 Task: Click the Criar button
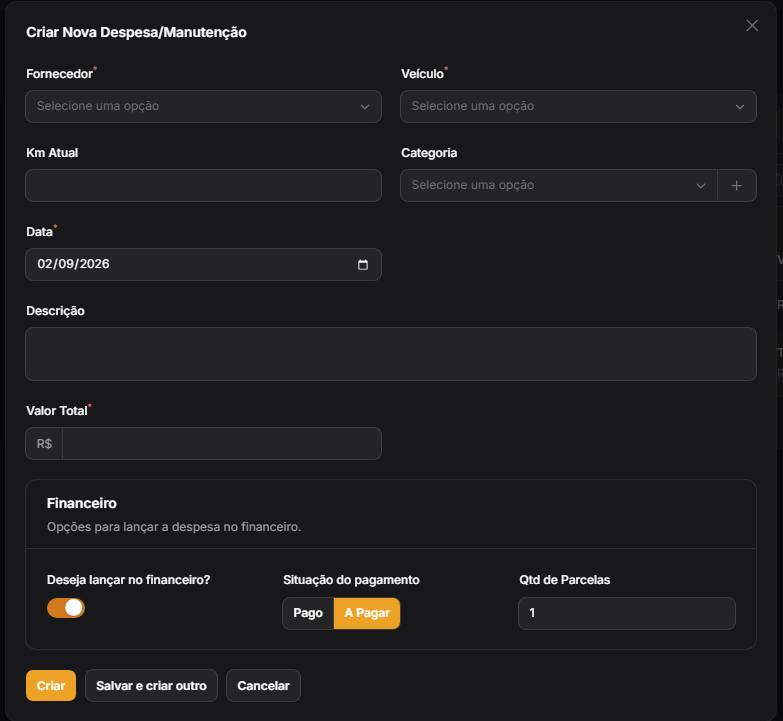(51, 686)
